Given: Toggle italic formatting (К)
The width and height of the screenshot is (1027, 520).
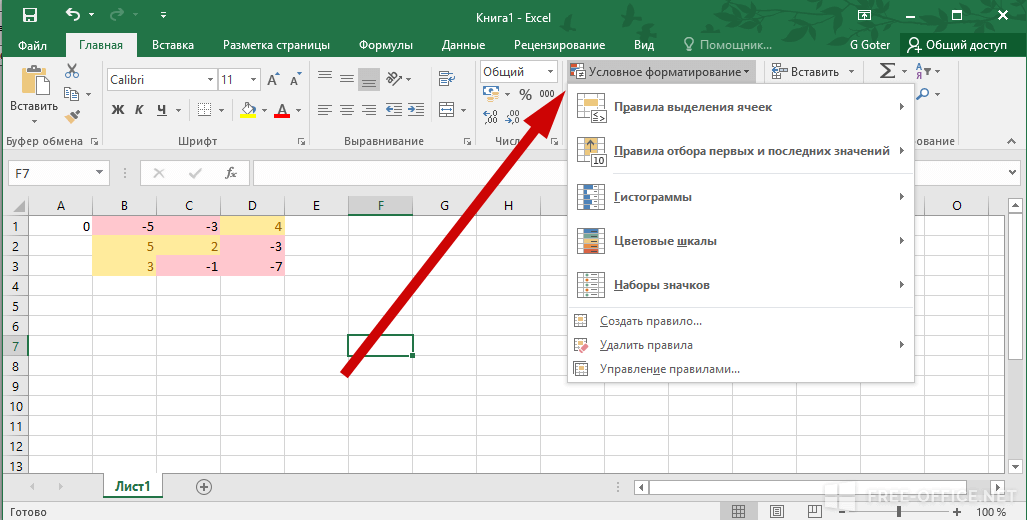Looking at the screenshot, I should (139, 110).
